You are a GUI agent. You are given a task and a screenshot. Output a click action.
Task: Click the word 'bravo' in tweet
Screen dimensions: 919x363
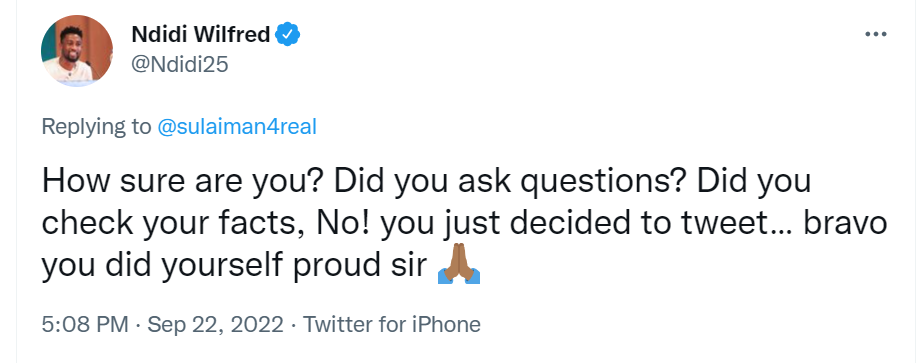(x=845, y=223)
